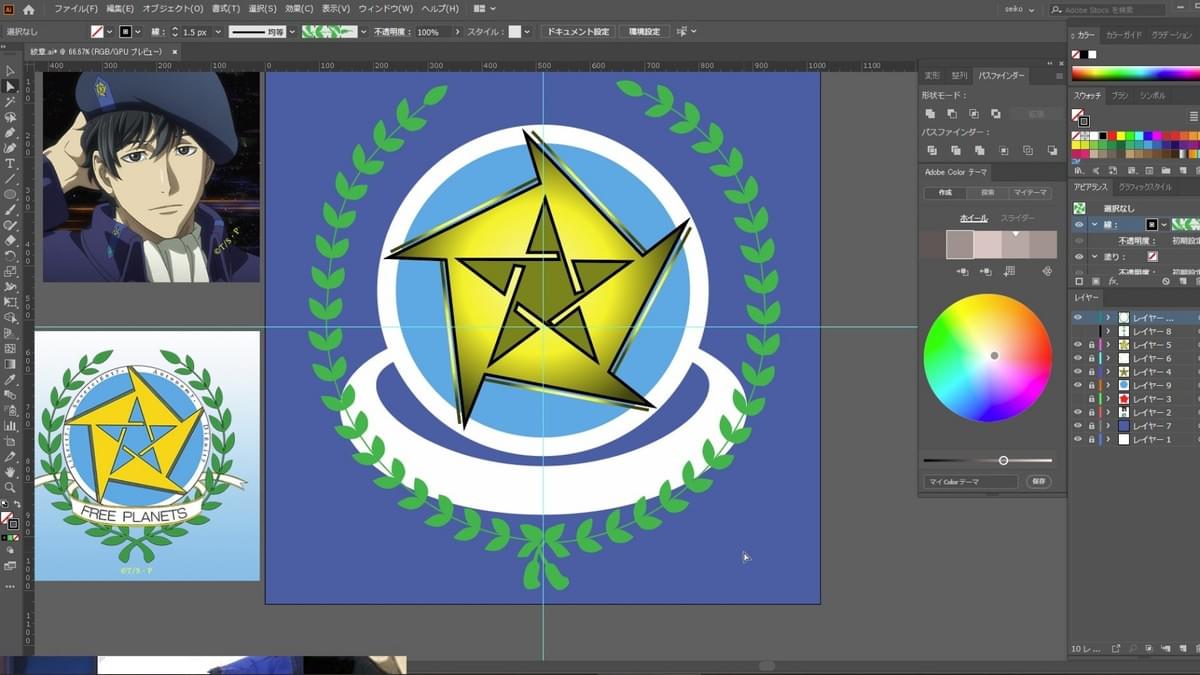1200x675 pixels.
Task: Click the マイColorテーマ name field
Action: coord(971,482)
